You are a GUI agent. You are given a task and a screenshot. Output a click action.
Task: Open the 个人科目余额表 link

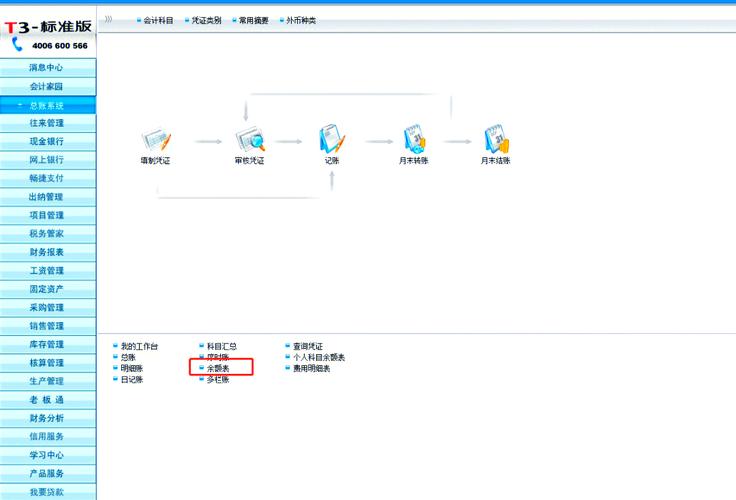319,357
